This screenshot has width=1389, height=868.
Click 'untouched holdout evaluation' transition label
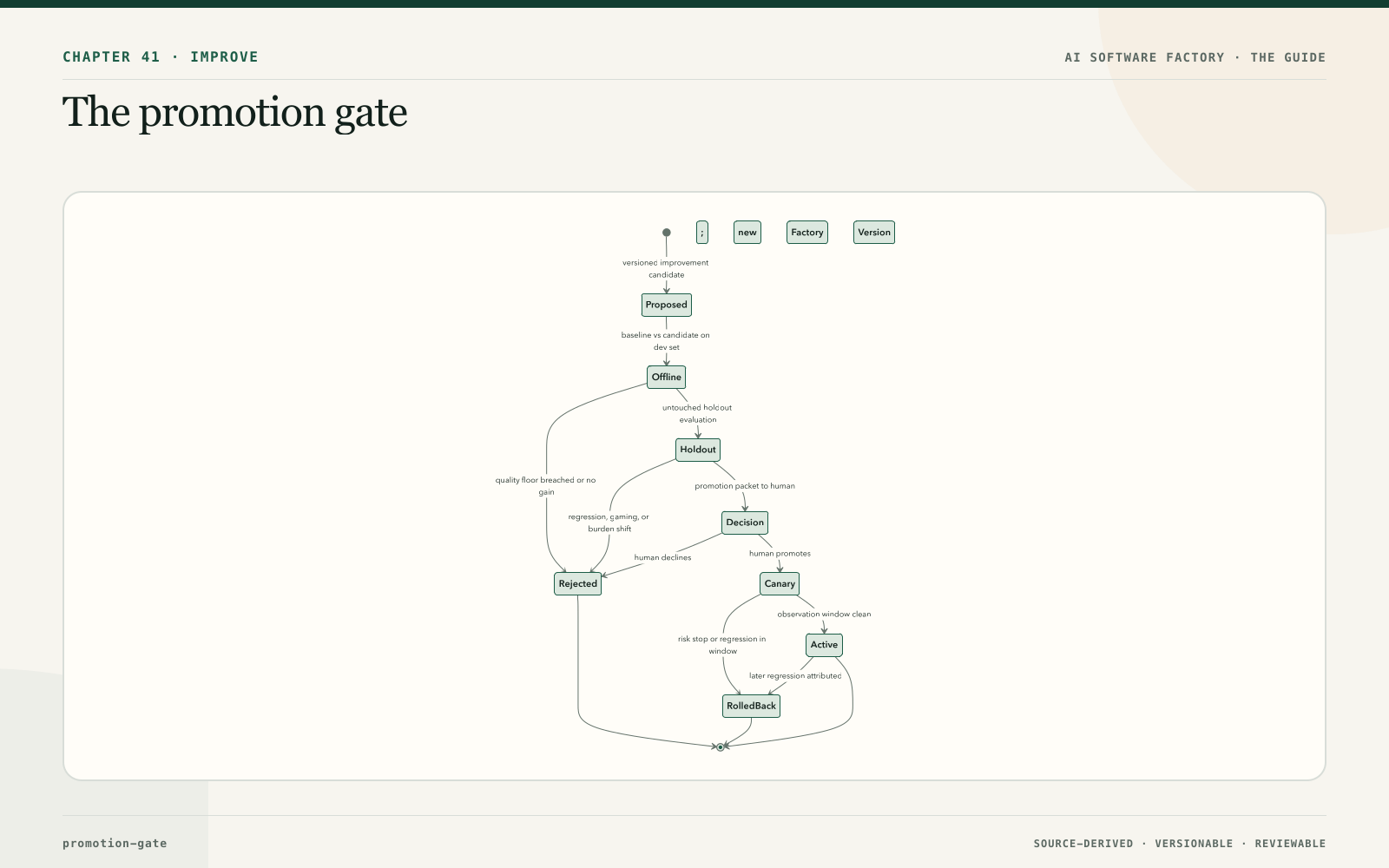[697, 413]
